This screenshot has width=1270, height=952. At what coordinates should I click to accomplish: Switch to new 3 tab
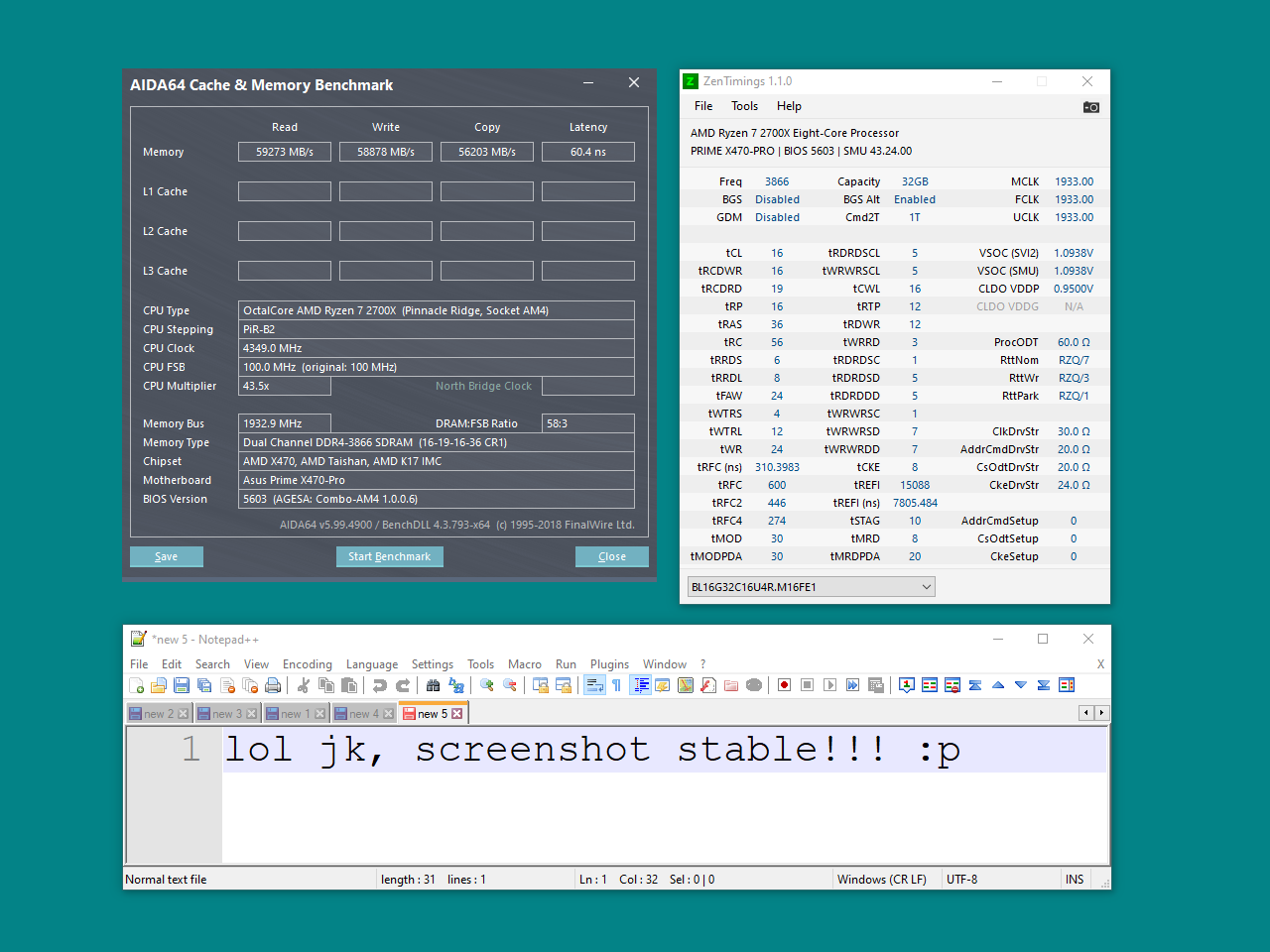tap(227, 714)
